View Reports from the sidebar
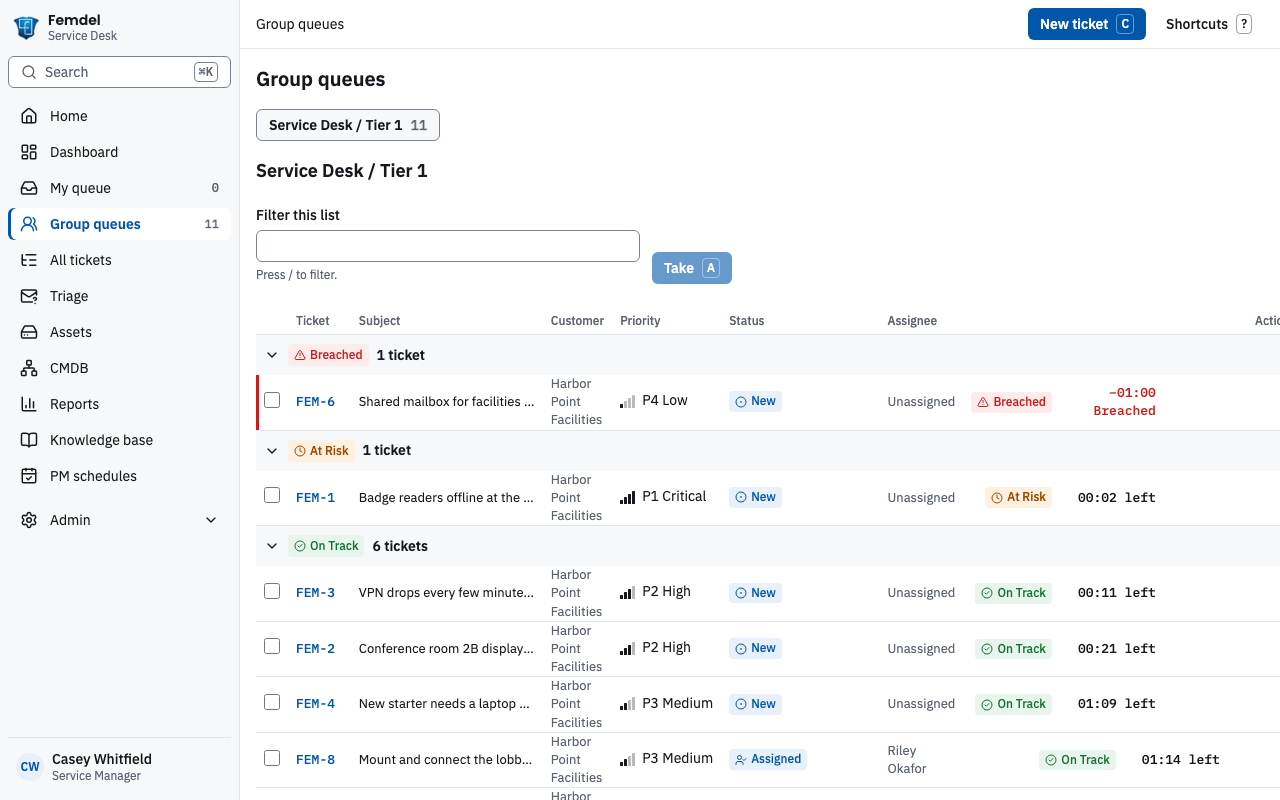The image size is (1280, 800). pyautogui.click(x=119, y=404)
